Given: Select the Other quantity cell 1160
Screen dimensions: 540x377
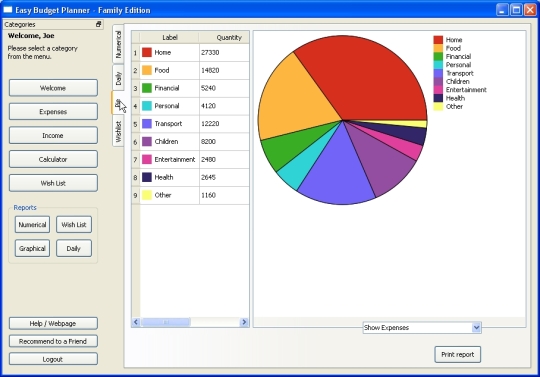Looking at the screenshot, I should click(x=224, y=195).
